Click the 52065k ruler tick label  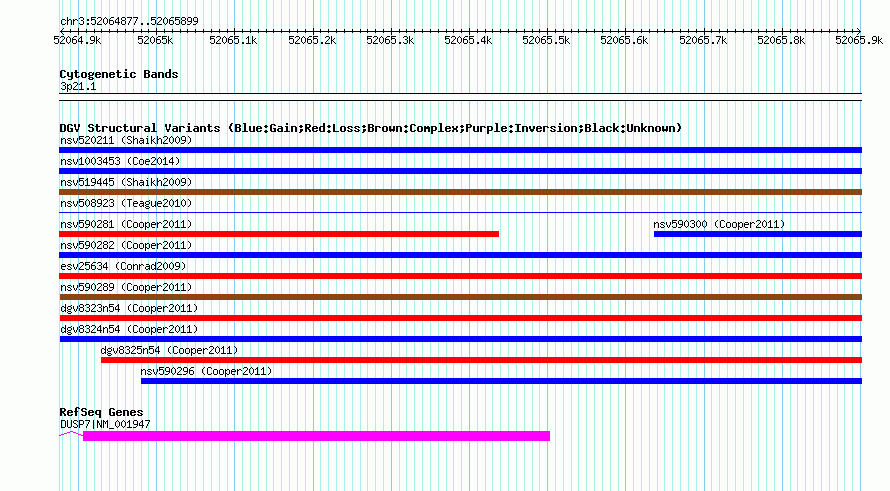coord(155,40)
